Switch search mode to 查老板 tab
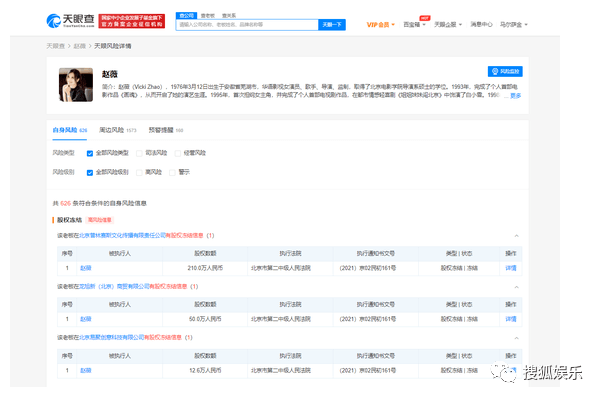 (x=208, y=16)
